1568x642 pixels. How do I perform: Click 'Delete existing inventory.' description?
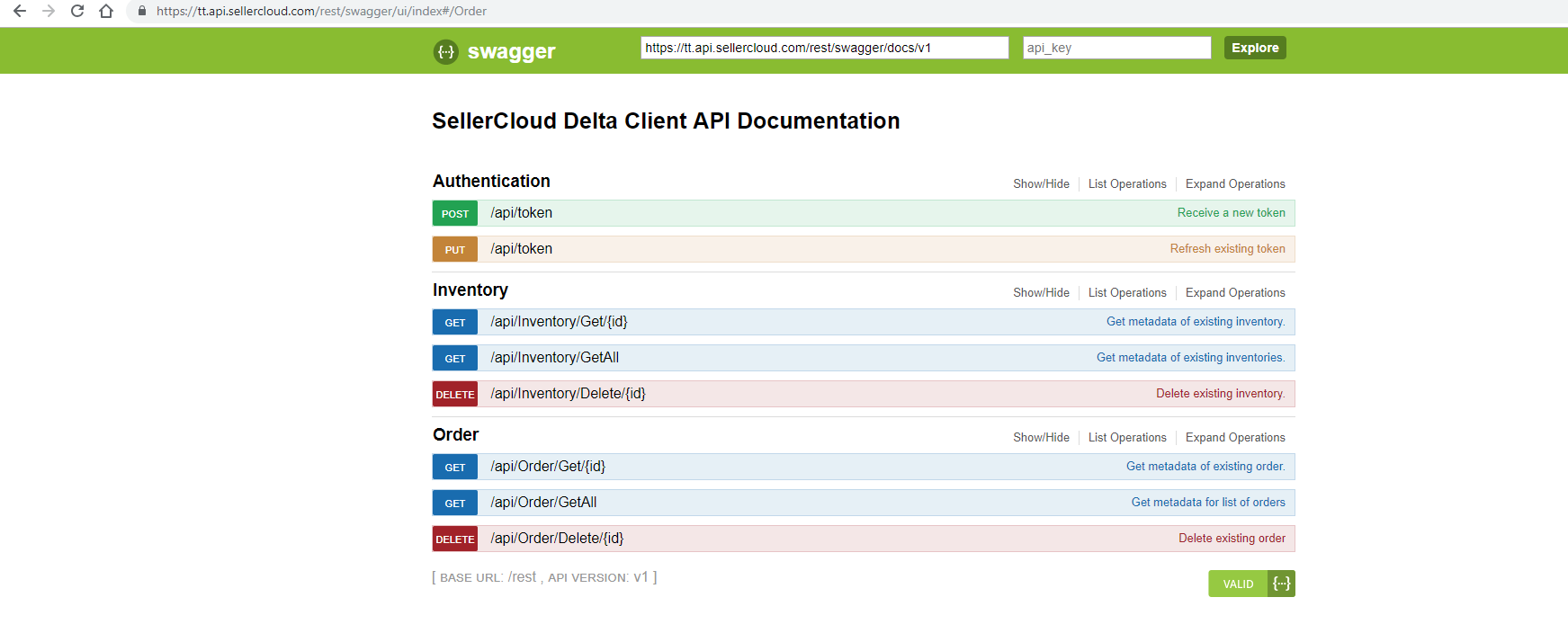(x=1221, y=394)
